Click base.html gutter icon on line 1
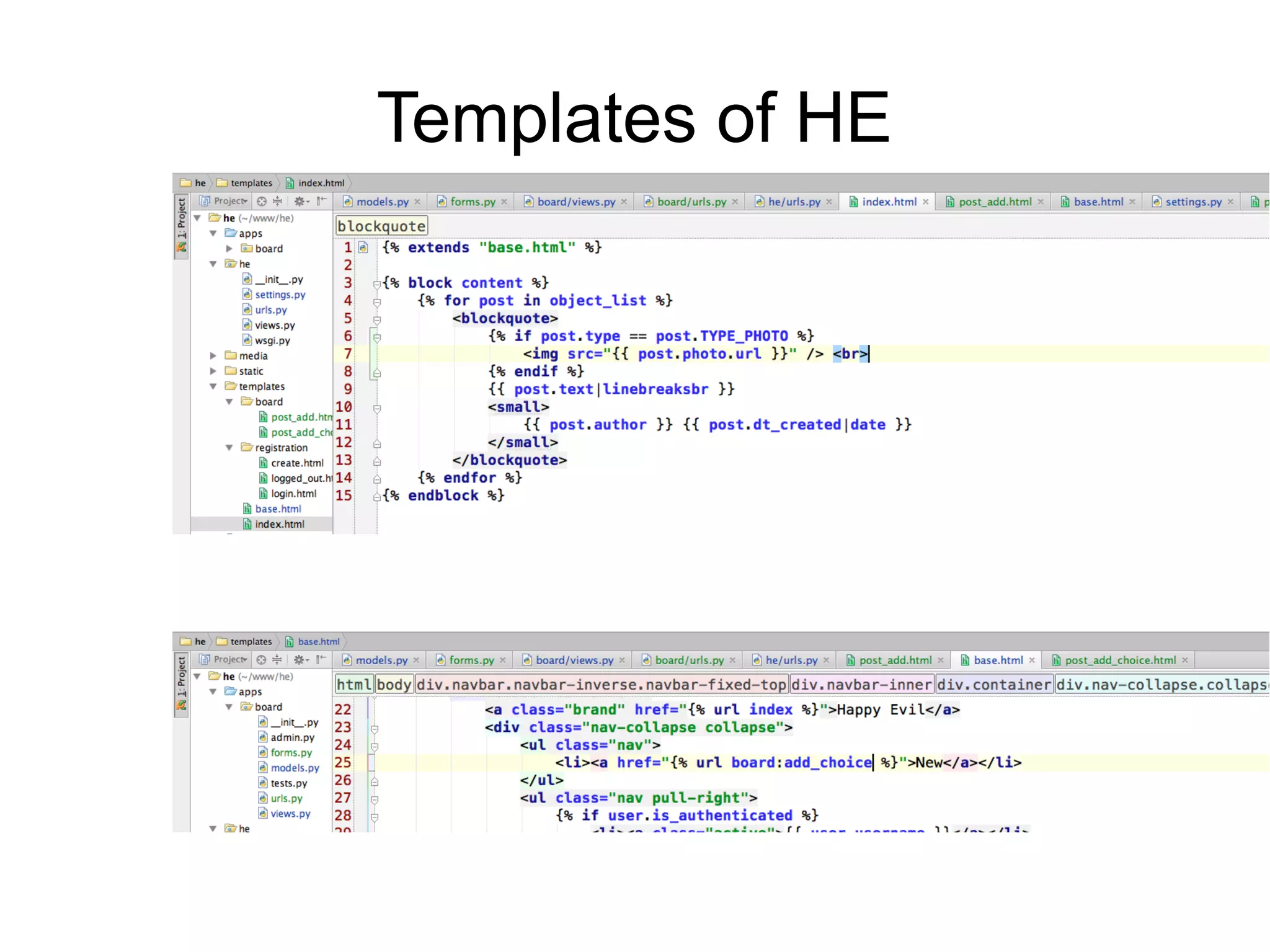Viewport: 1270px width, 952px height. [363, 247]
